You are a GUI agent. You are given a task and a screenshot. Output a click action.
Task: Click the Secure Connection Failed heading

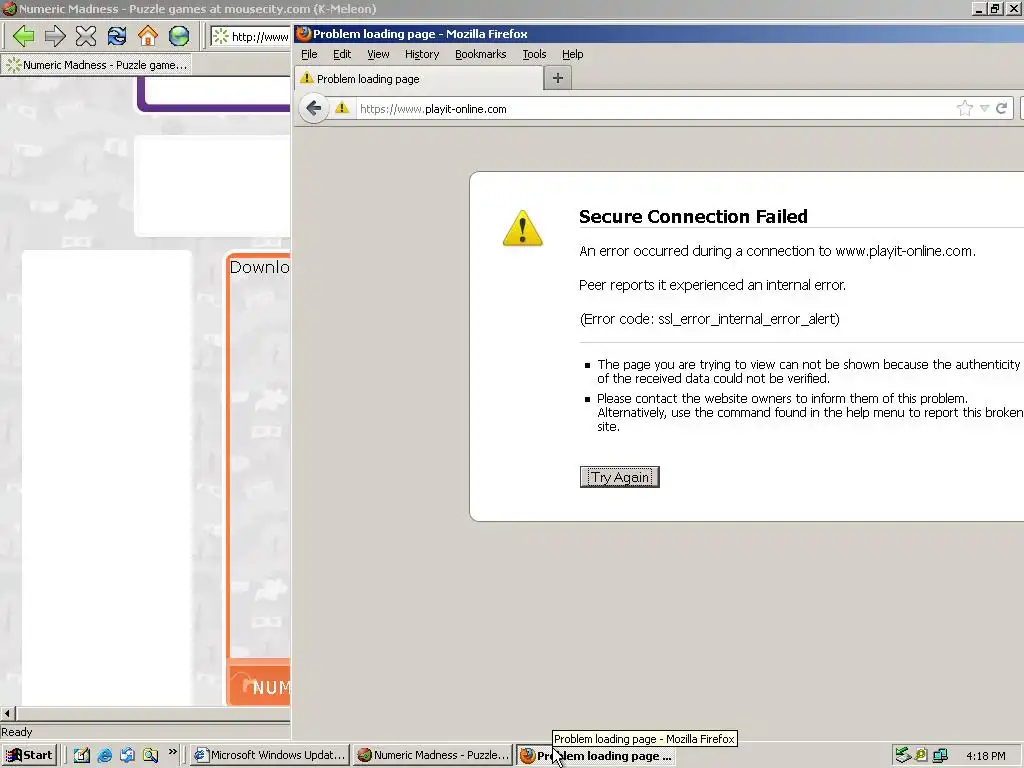(693, 216)
